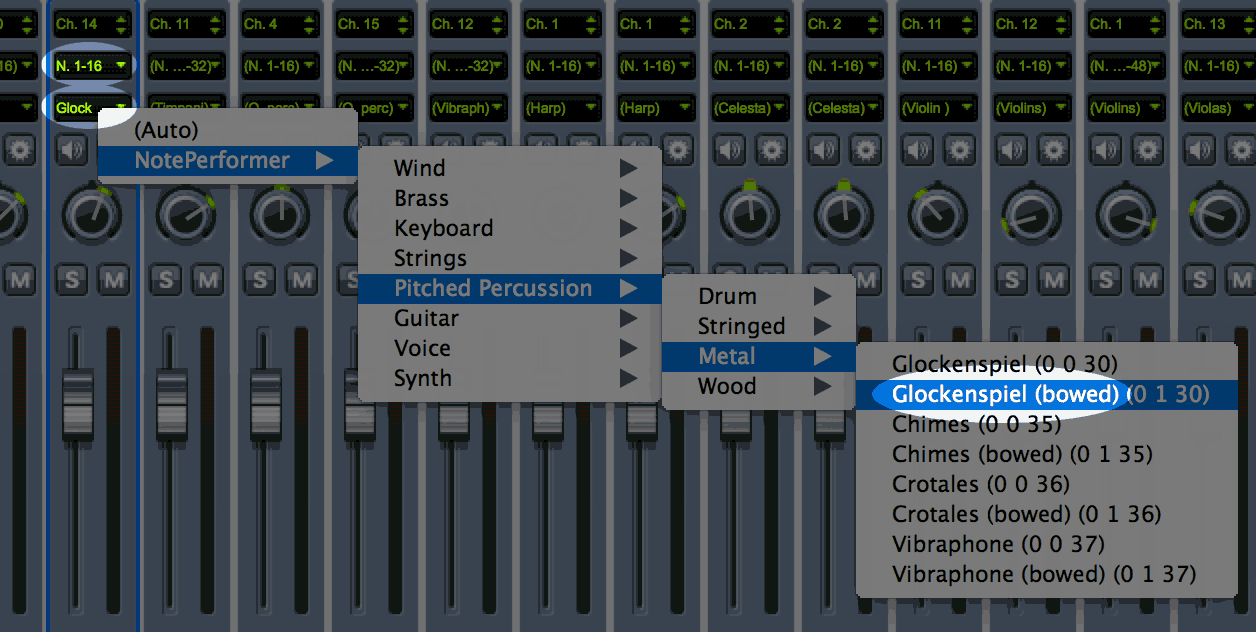Open the Drum submenu

click(x=759, y=296)
